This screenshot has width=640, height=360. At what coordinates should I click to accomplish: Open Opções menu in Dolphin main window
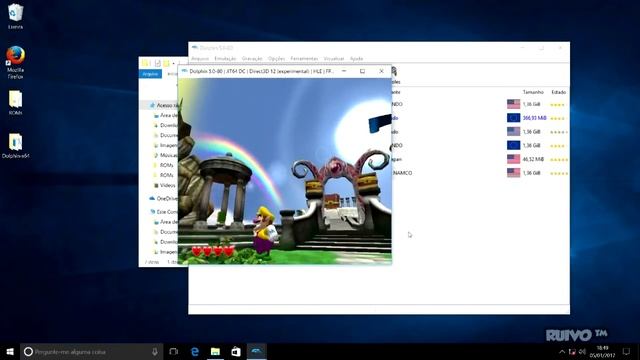click(276, 59)
